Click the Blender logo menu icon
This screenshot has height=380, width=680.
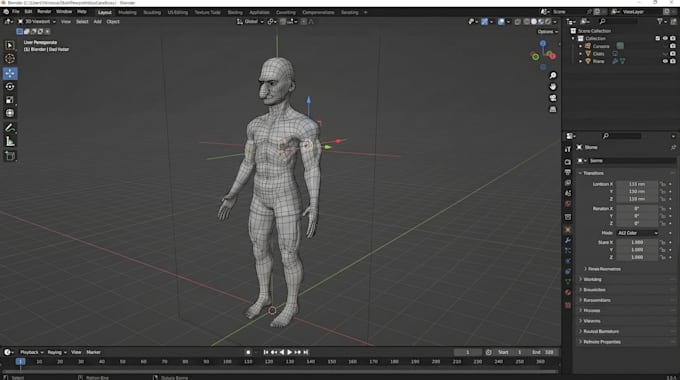click(6, 12)
